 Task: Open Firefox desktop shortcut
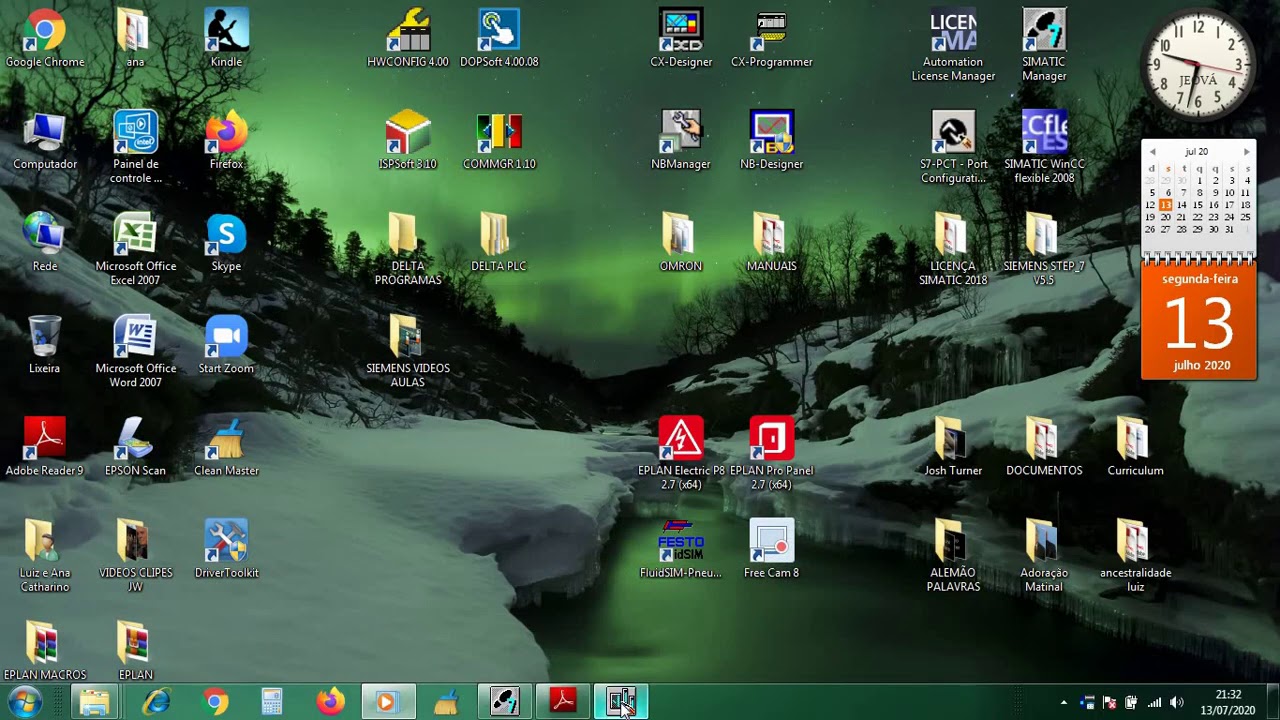[x=226, y=140]
